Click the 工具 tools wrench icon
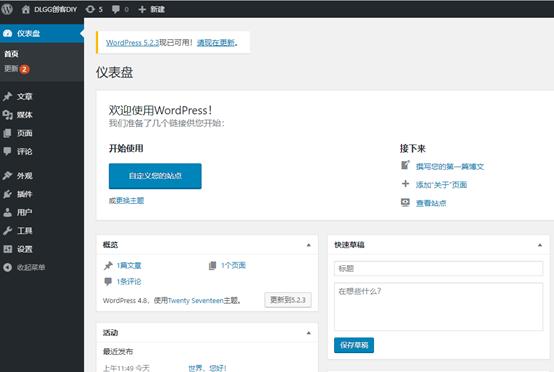Image resolution: width=554 pixels, height=372 pixels. pos(7,231)
